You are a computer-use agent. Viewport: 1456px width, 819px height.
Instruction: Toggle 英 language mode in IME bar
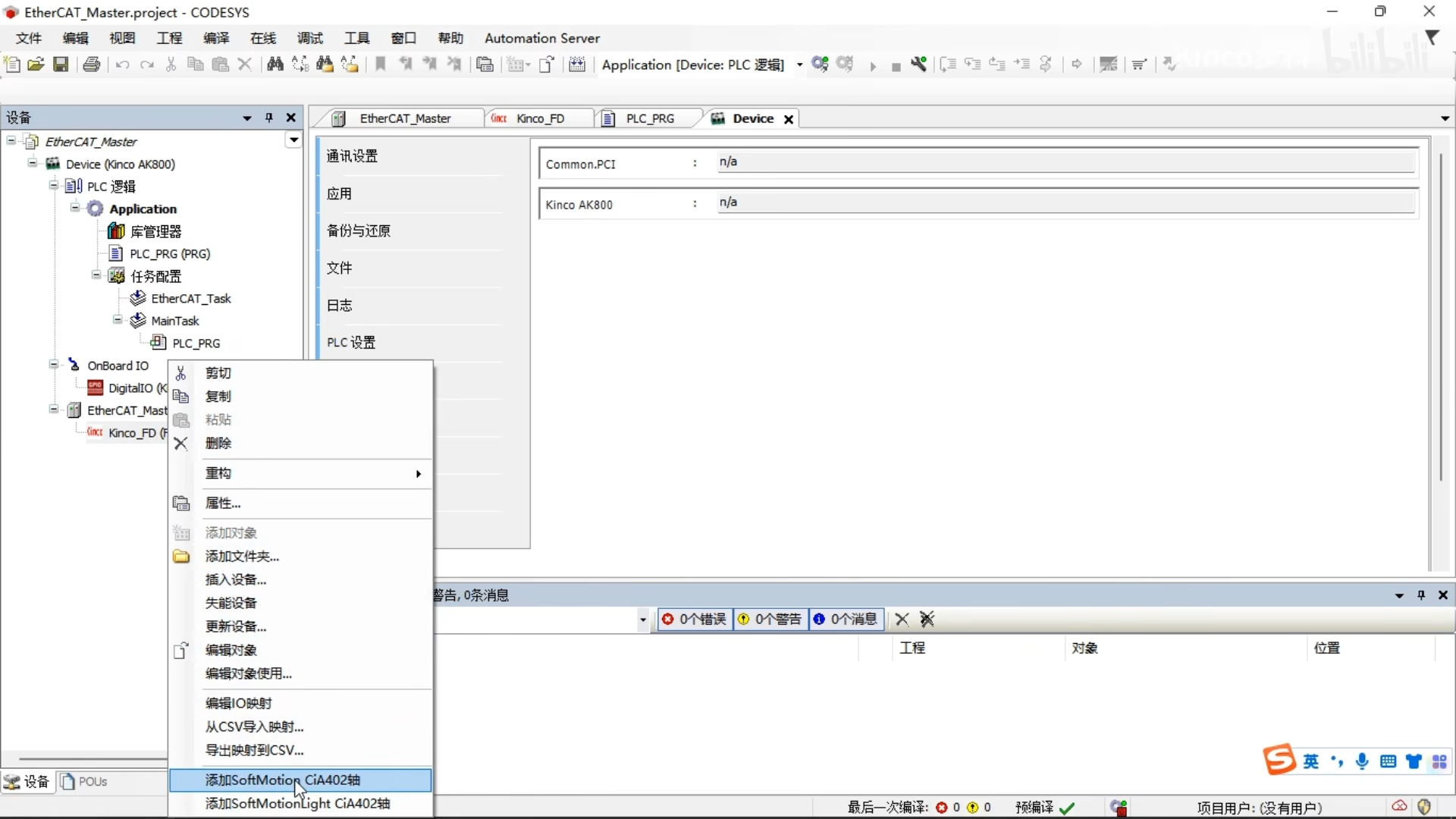pyautogui.click(x=1311, y=761)
